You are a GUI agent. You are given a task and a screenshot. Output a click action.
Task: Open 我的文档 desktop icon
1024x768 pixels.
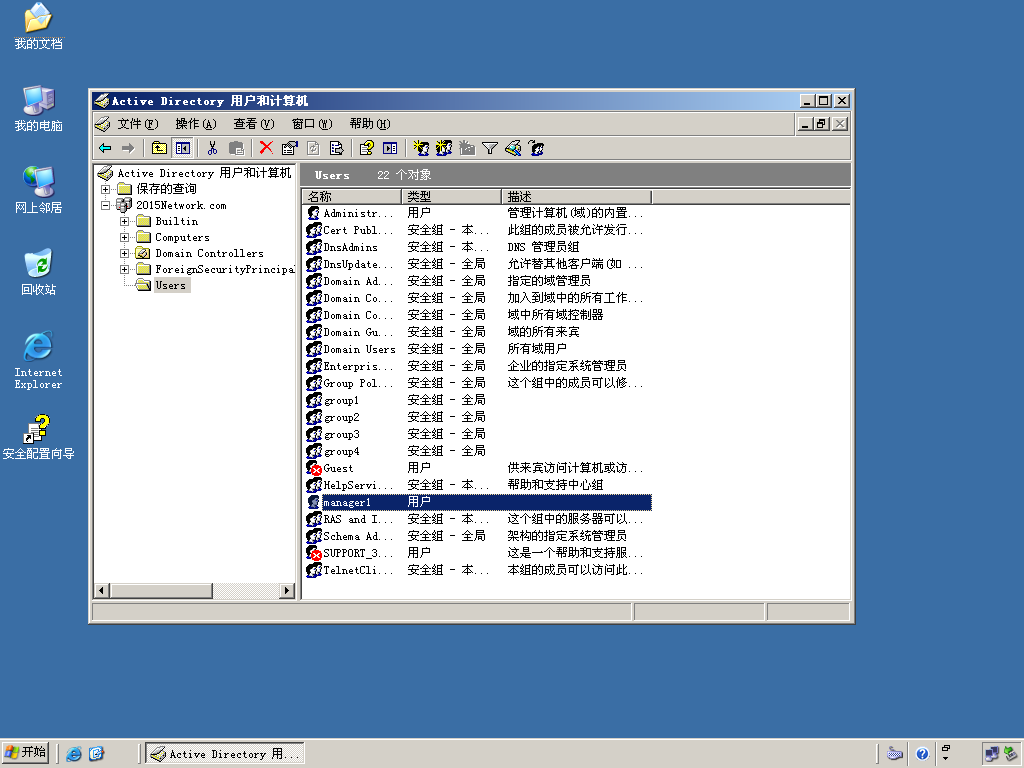[38, 27]
